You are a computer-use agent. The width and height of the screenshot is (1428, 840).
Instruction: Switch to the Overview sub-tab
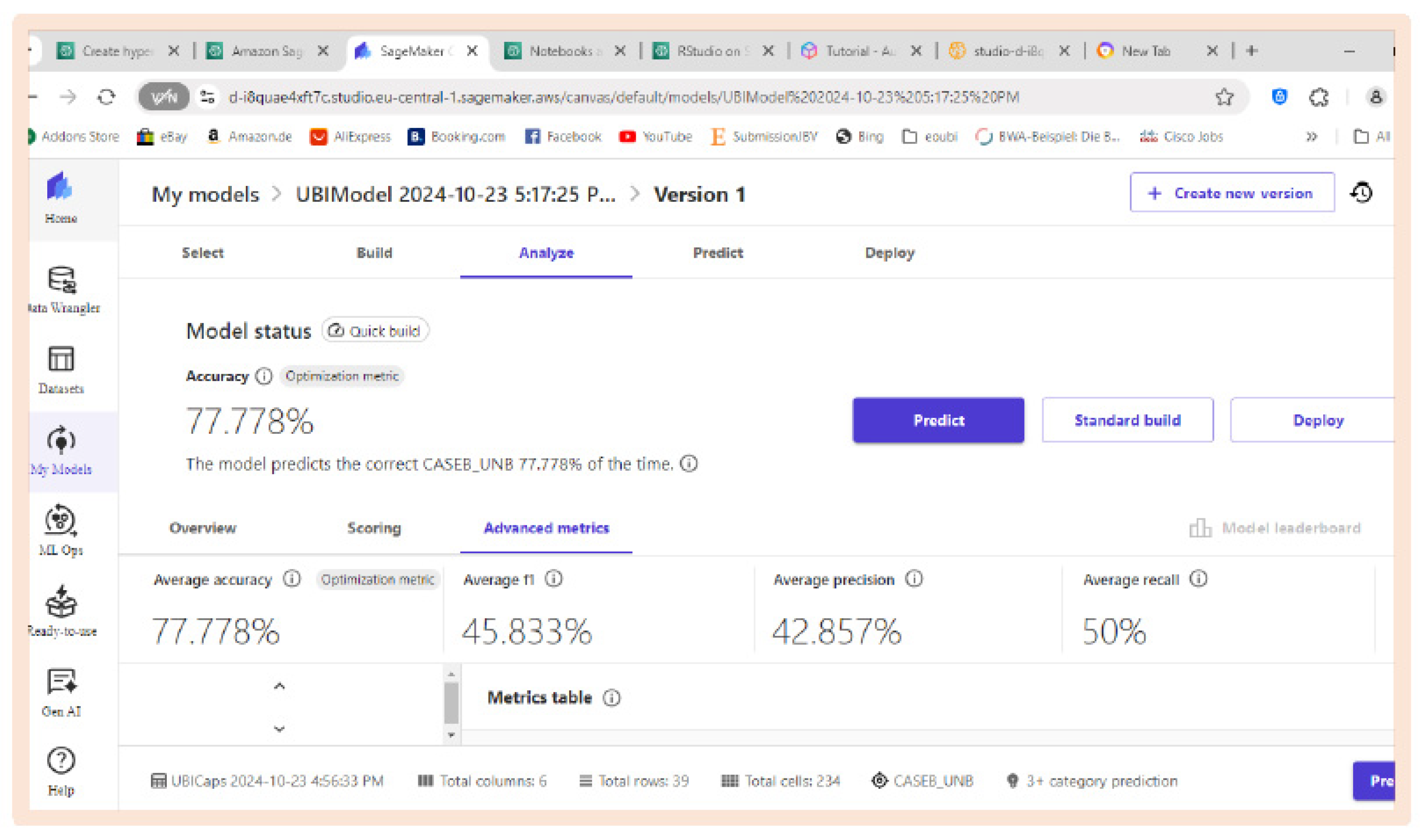[203, 529]
